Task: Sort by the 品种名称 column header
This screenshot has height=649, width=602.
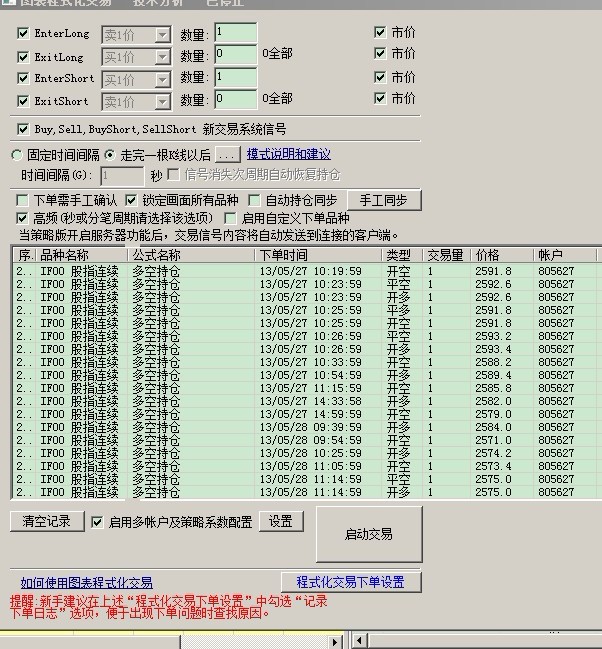Action: pos(82,255)
